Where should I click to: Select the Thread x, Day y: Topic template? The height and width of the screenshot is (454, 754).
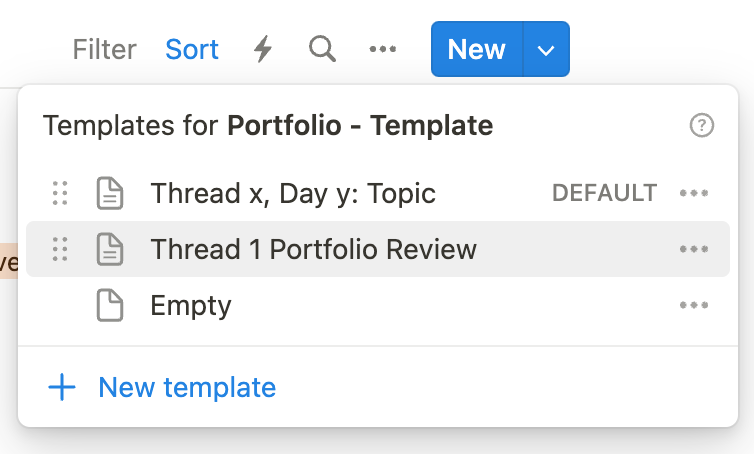tap(292, 193)
